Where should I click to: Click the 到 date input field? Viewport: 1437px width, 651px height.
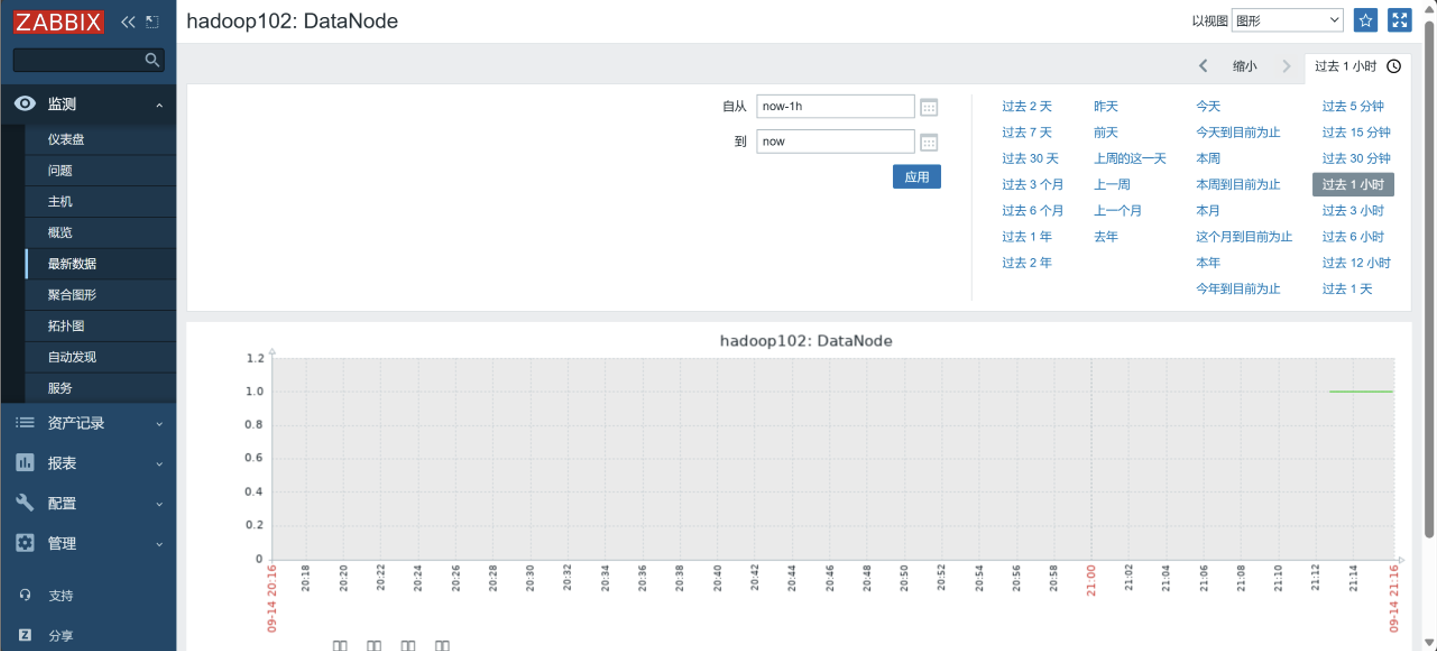click(835, 141)
